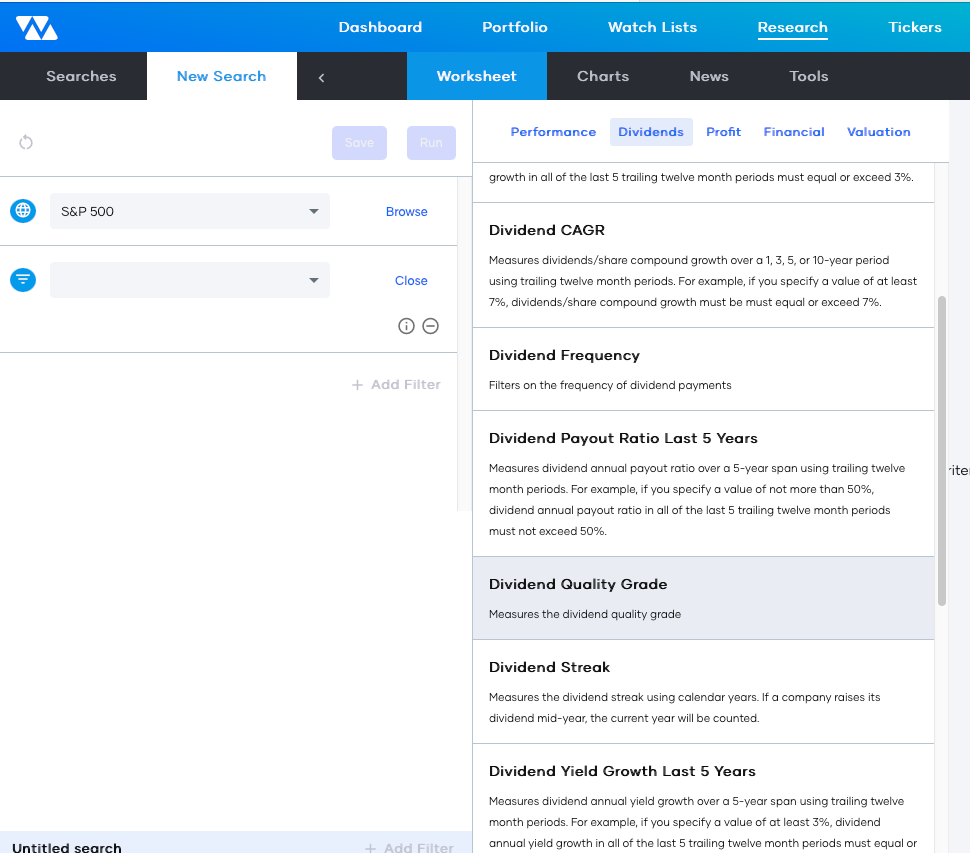
Task: Click the app logo in header
Action: tap(36, 28)
